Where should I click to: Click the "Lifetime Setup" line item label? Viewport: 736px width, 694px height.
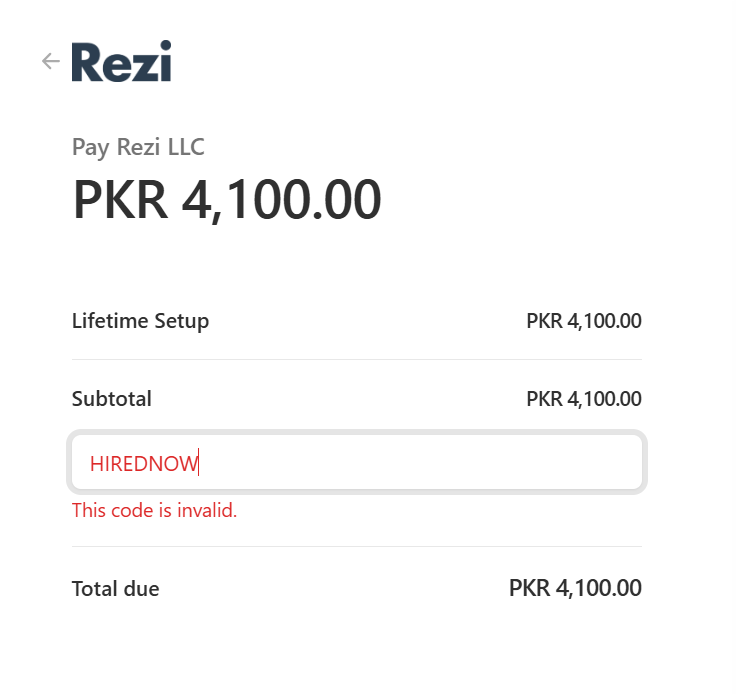(140, 321)
